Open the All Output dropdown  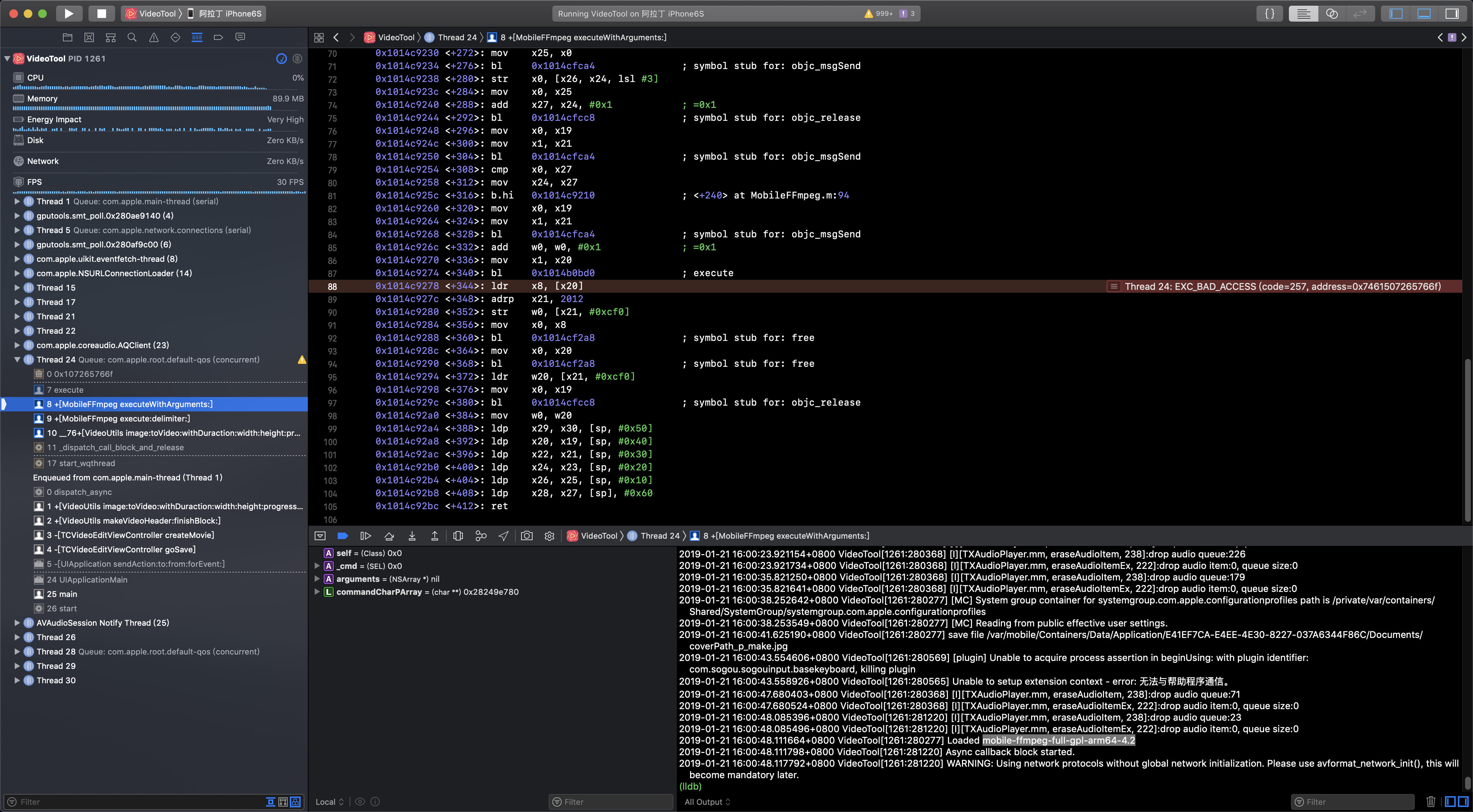pos(707,801)
